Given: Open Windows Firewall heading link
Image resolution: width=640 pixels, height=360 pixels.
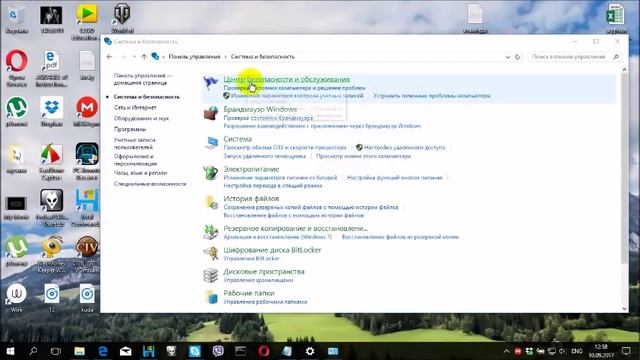Looking at the screenshot, I should [260, 109].
